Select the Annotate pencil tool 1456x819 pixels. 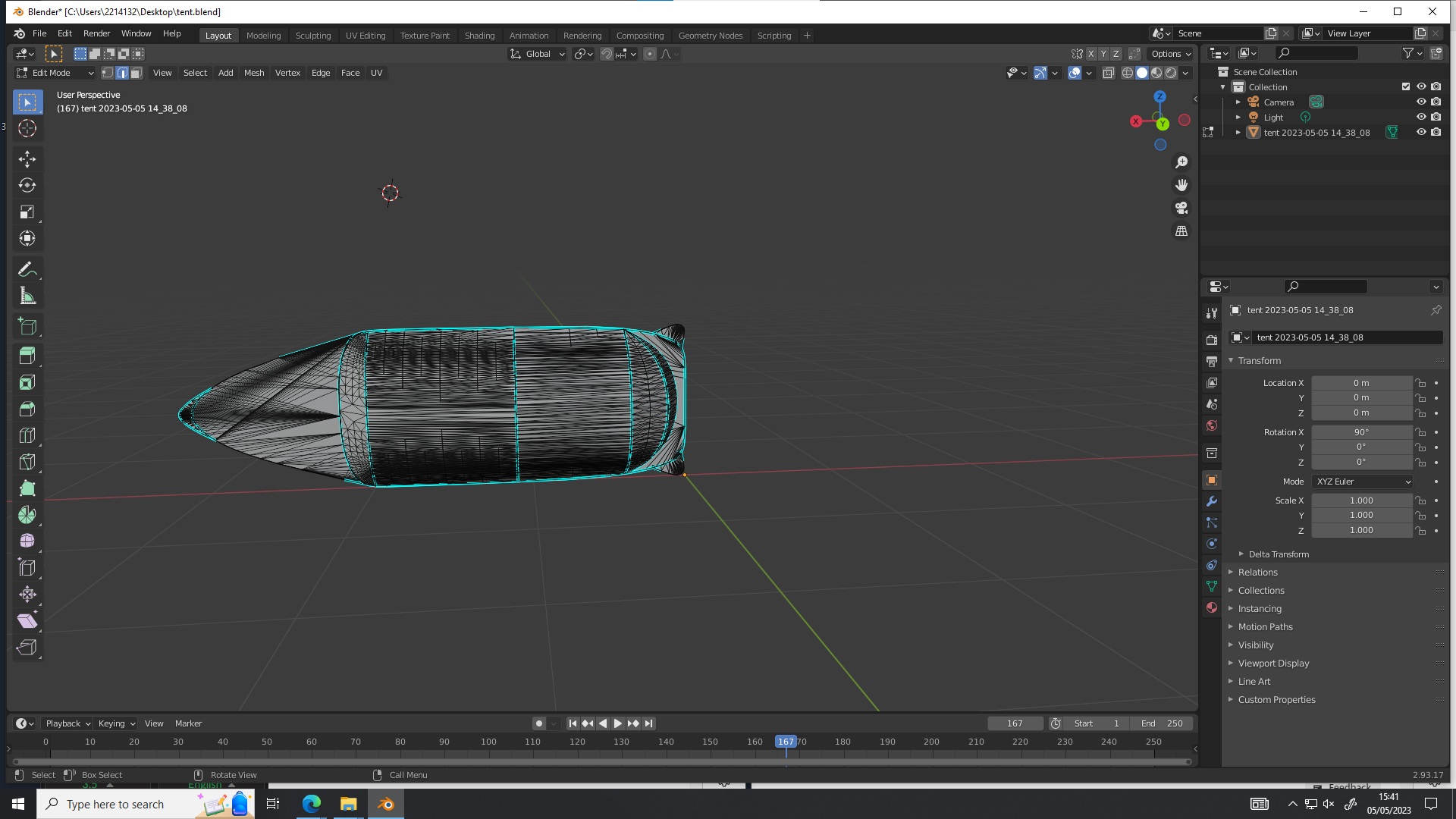27,269
